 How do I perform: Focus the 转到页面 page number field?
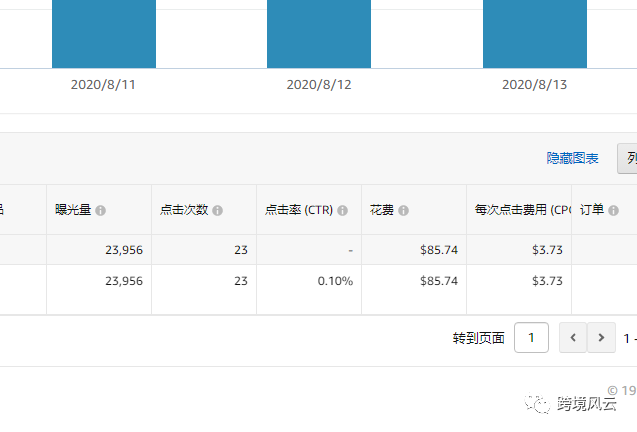(x=531, y=338)
